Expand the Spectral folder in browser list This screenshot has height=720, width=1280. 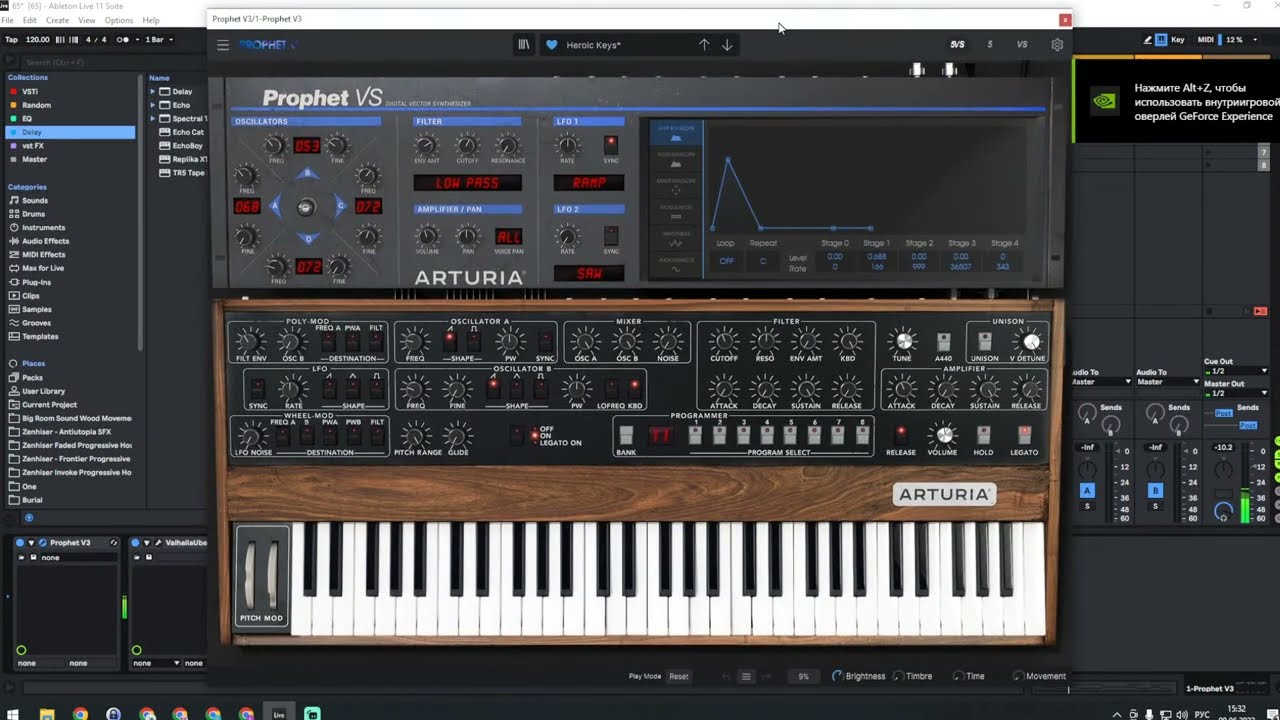tap(154, 119)
